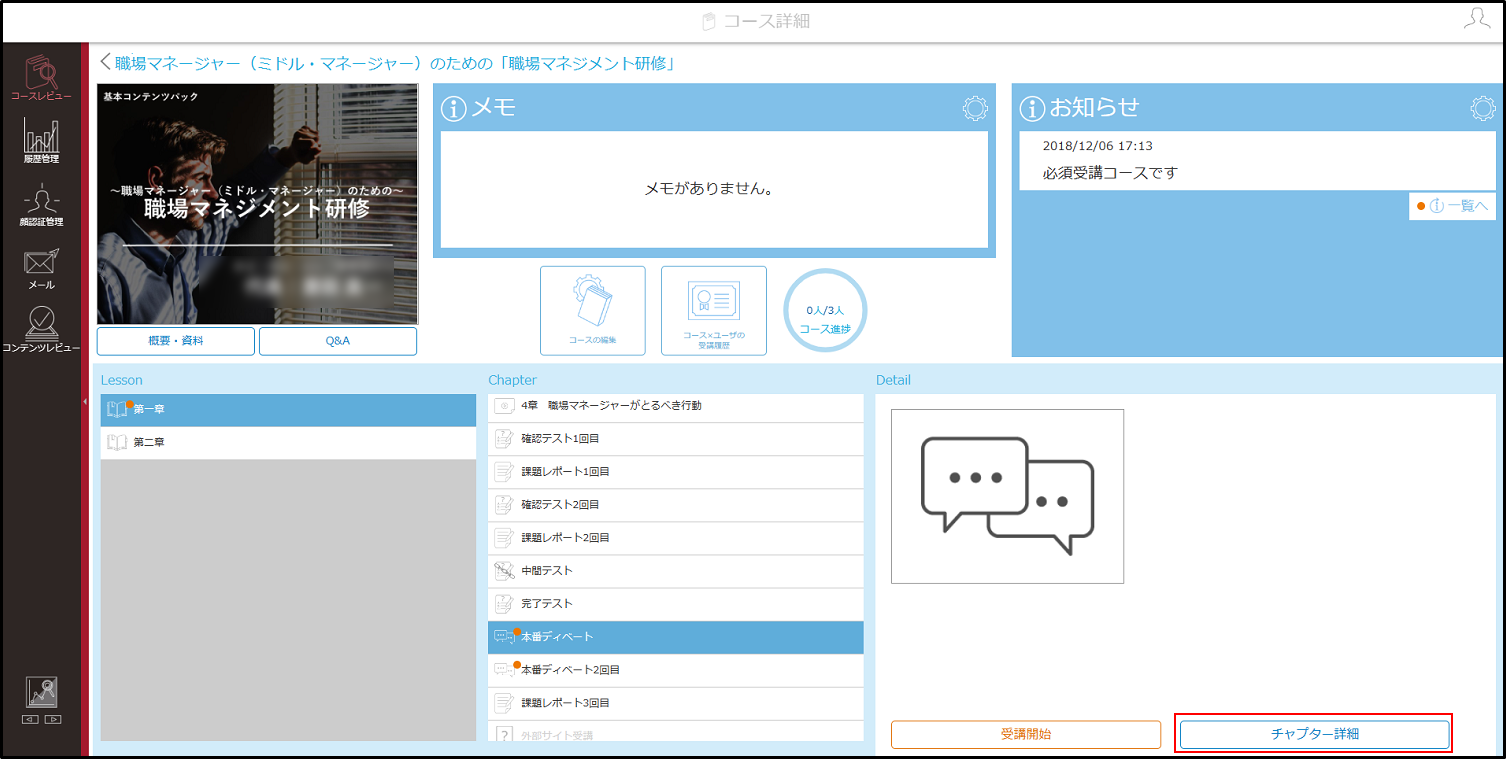The image size is (1506, 759).
Task: Open コンテンツレビュー in the sidebar
Action: 41,330
